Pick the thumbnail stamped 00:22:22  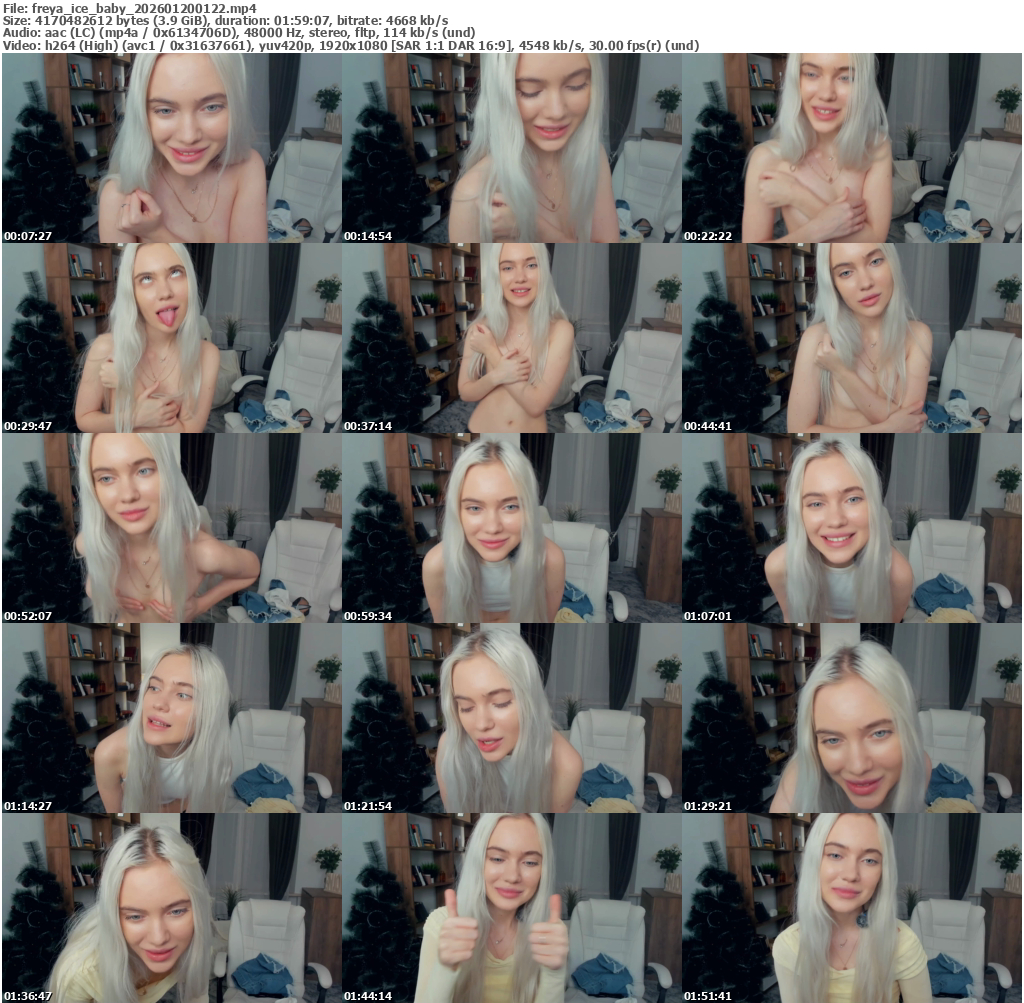(852, 148)
